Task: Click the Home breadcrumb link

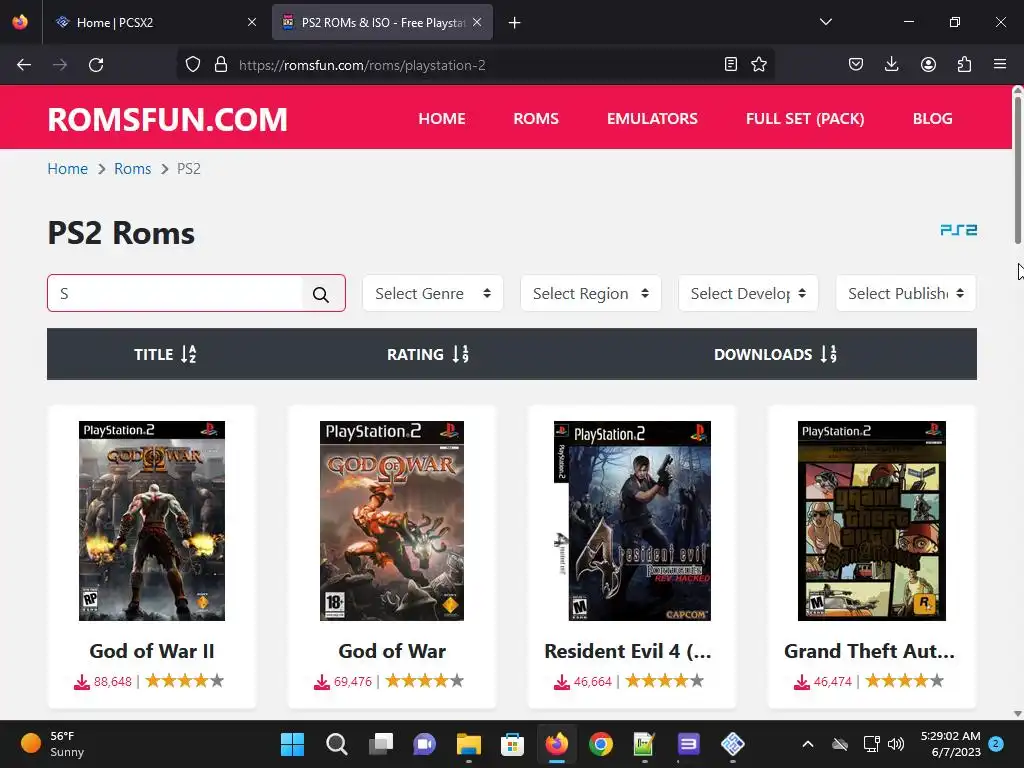Action: pyautogui.click(x=67, y=168)
